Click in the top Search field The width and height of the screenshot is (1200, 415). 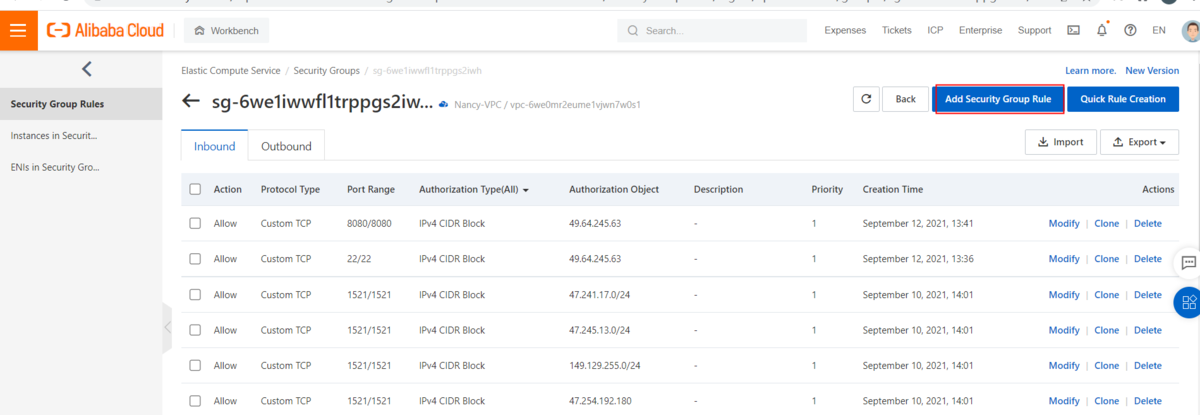coord(714,31)
